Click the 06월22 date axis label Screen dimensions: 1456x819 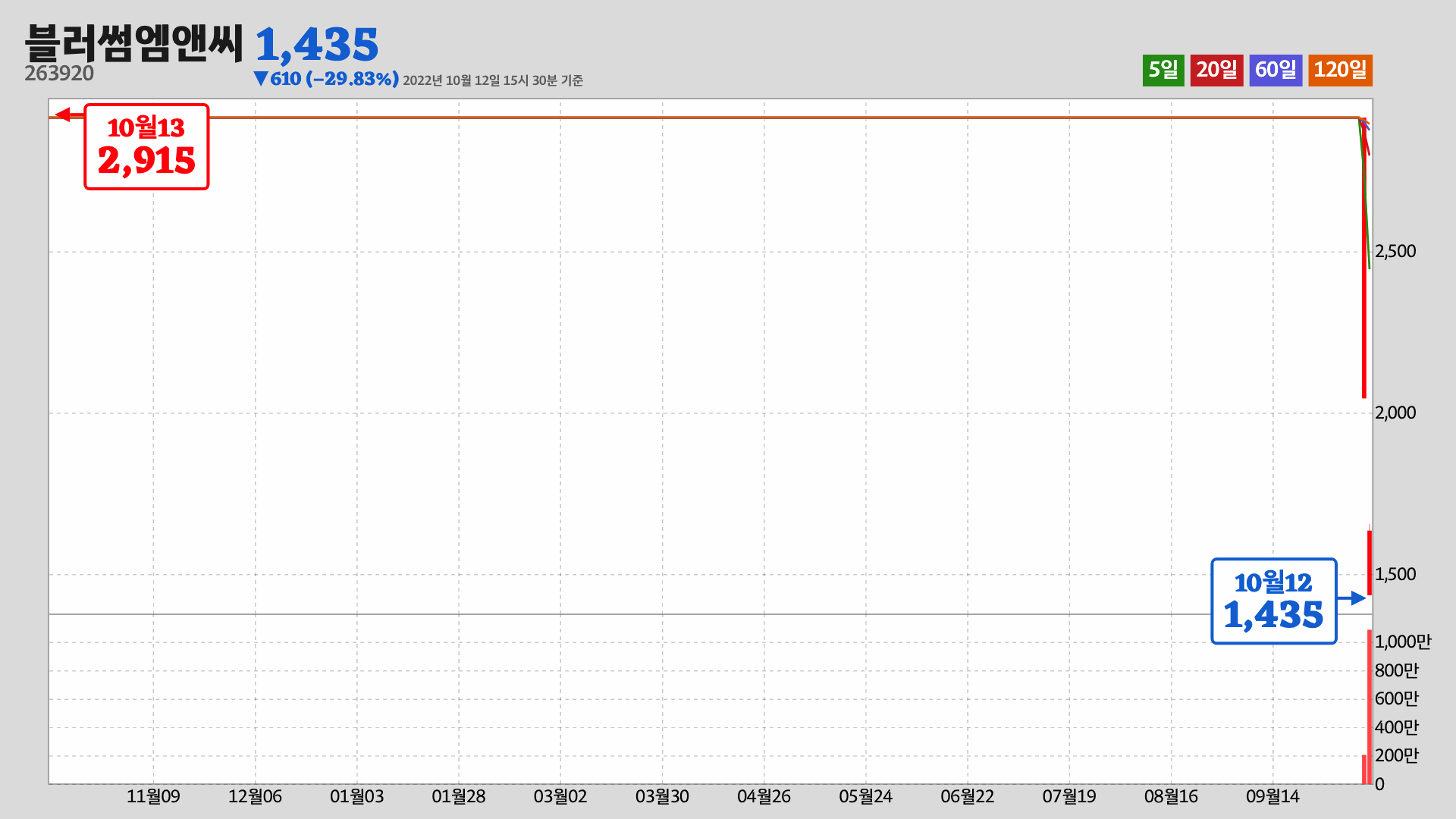pos(968,797)
